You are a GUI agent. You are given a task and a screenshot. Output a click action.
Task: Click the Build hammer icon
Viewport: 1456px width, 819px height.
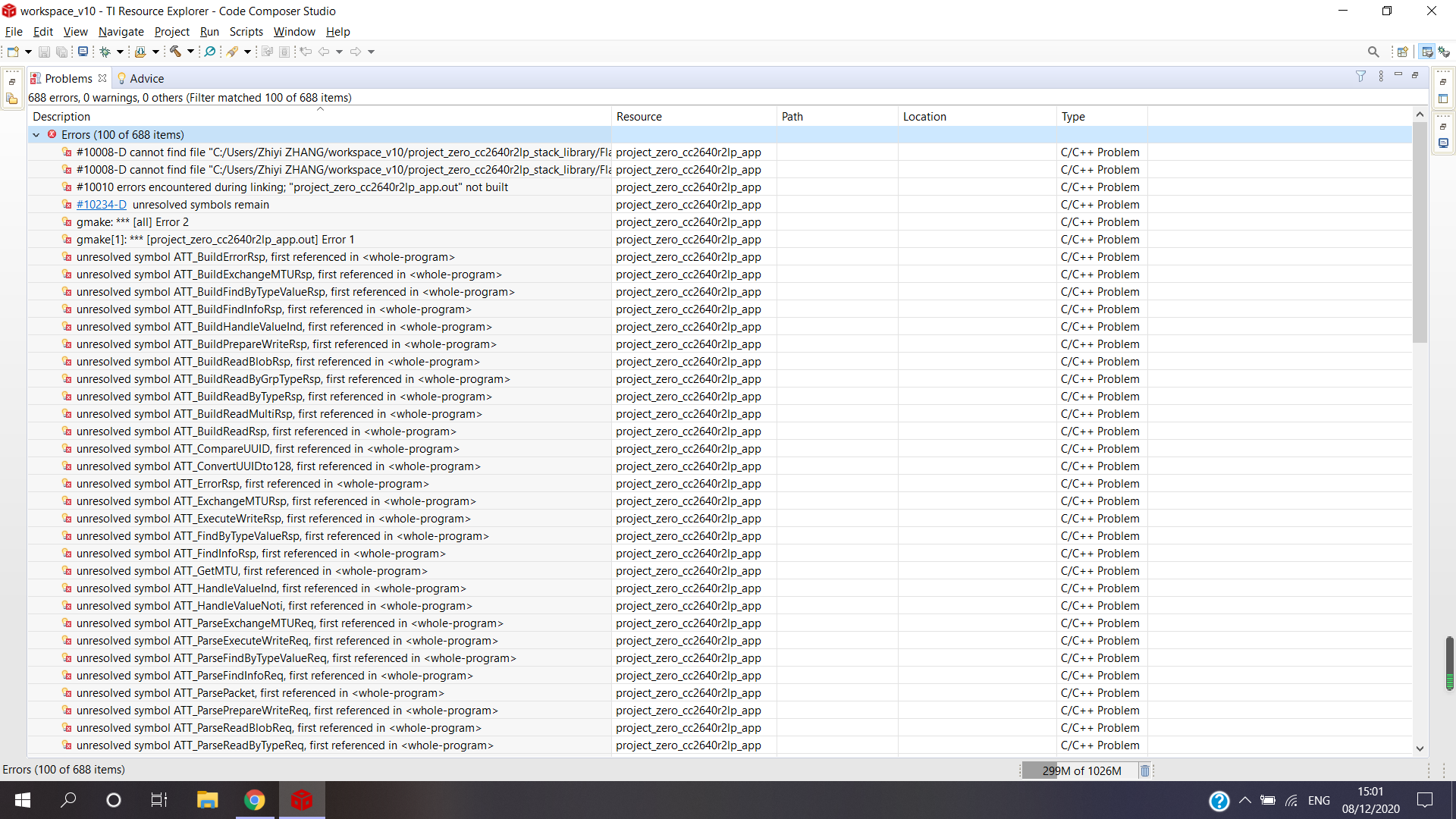[x=175, y=52]
